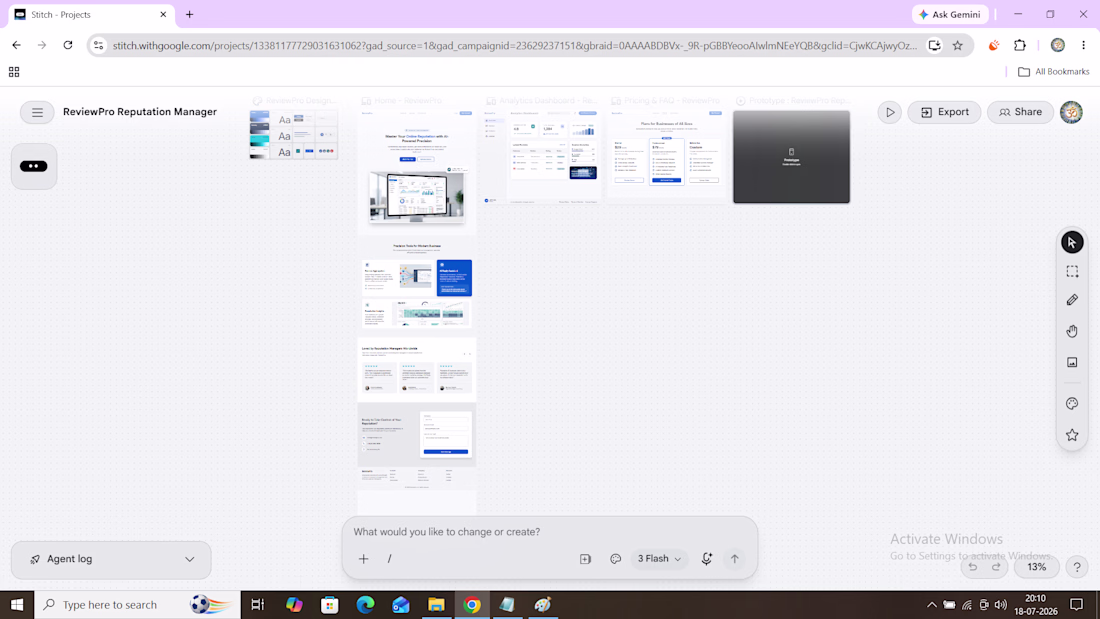Screen dimensions: 1100x619
Task: Open Chrome extensions puzzle icon
Action: tap(1020, 46)
